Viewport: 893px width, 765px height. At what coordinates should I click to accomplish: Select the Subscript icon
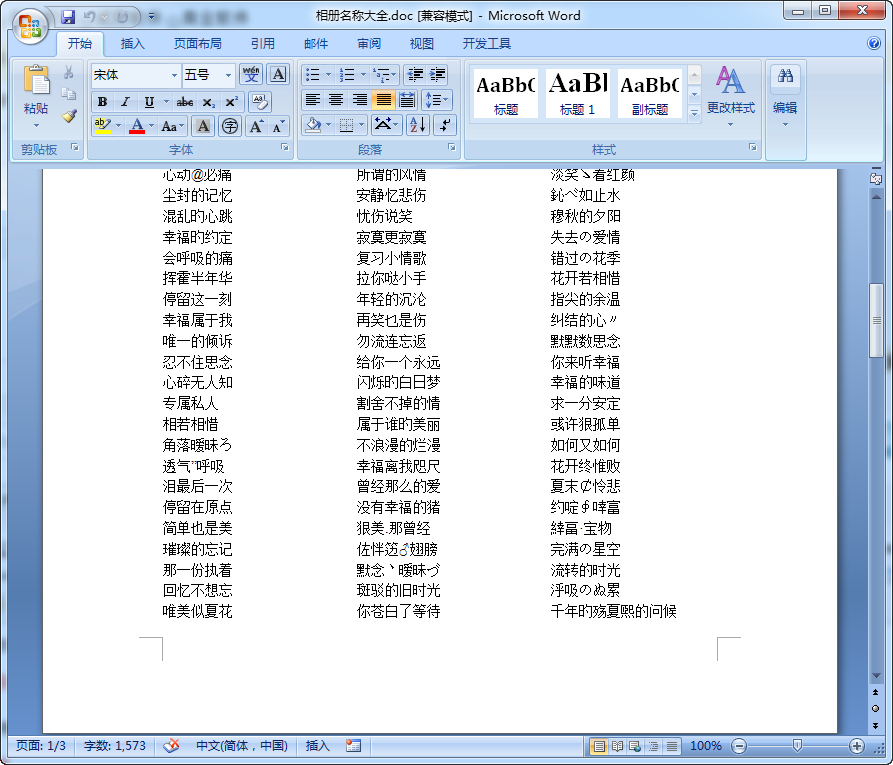click(208, 101)
